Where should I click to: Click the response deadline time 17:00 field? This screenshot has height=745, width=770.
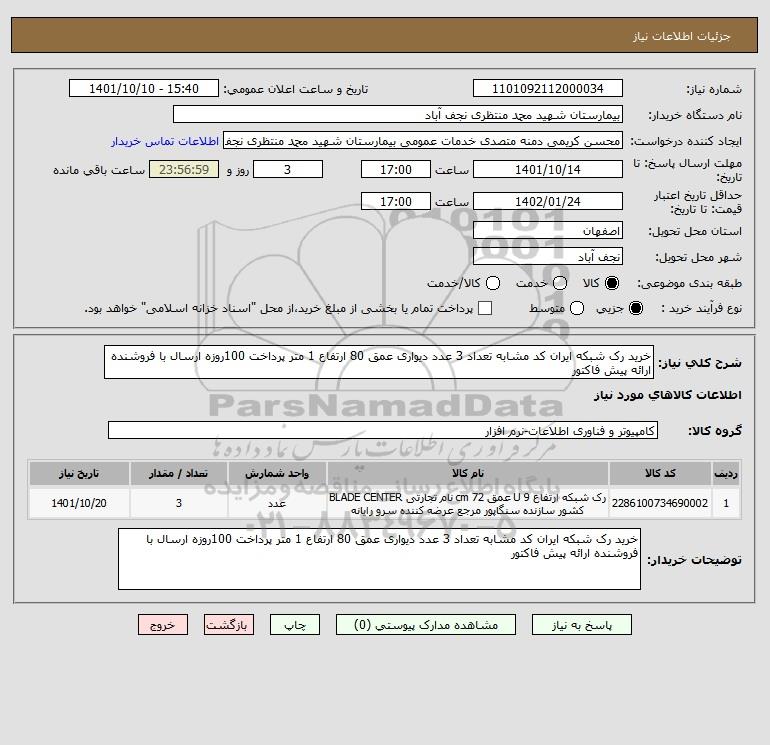(x=396, y=169)
